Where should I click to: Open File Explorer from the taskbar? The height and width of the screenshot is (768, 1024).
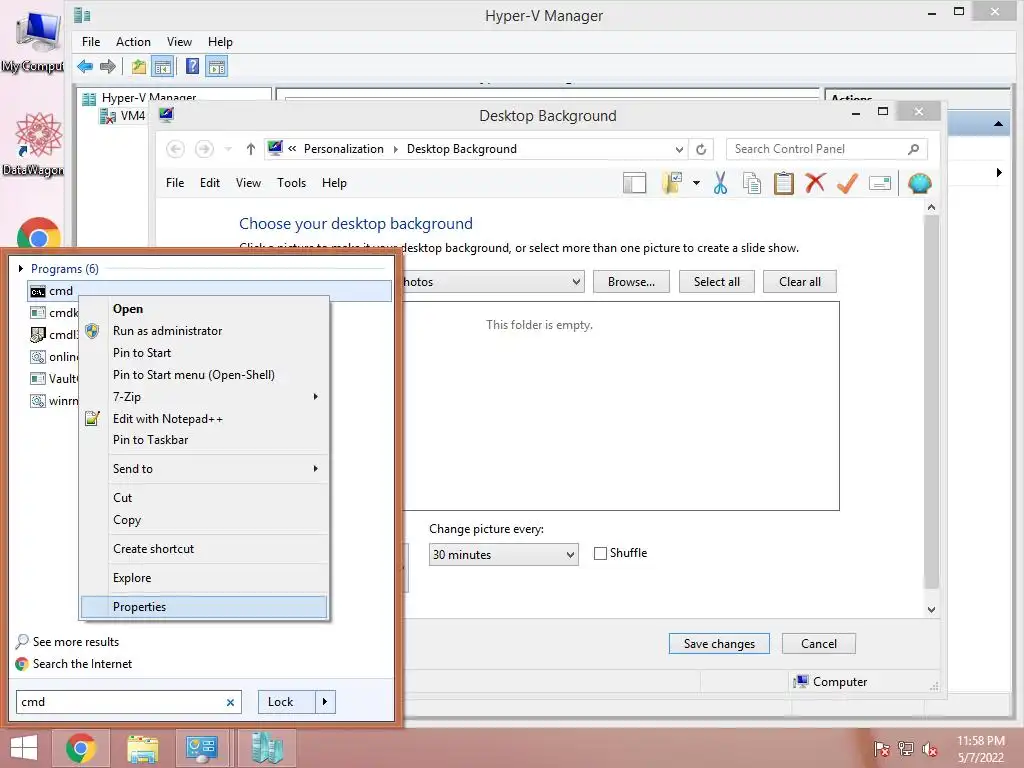142,748
